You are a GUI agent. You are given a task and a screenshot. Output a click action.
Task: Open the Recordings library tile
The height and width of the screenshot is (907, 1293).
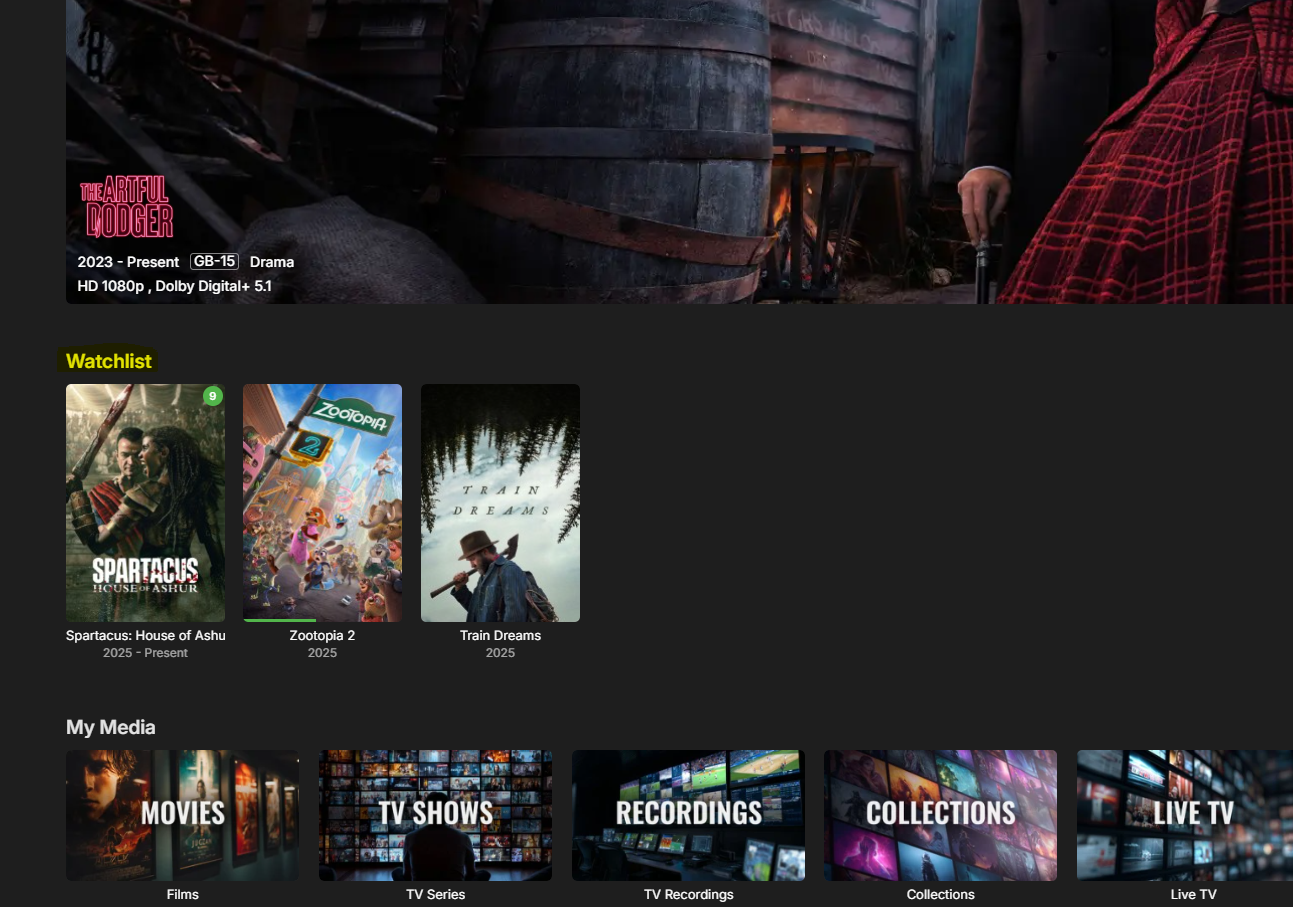click(688, 815)
